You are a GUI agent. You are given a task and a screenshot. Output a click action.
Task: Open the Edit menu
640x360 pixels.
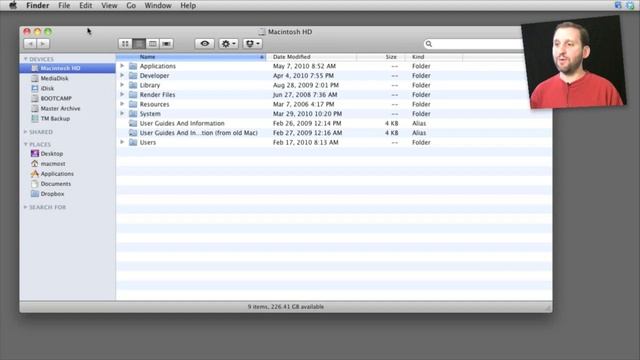tap(86, 5)
